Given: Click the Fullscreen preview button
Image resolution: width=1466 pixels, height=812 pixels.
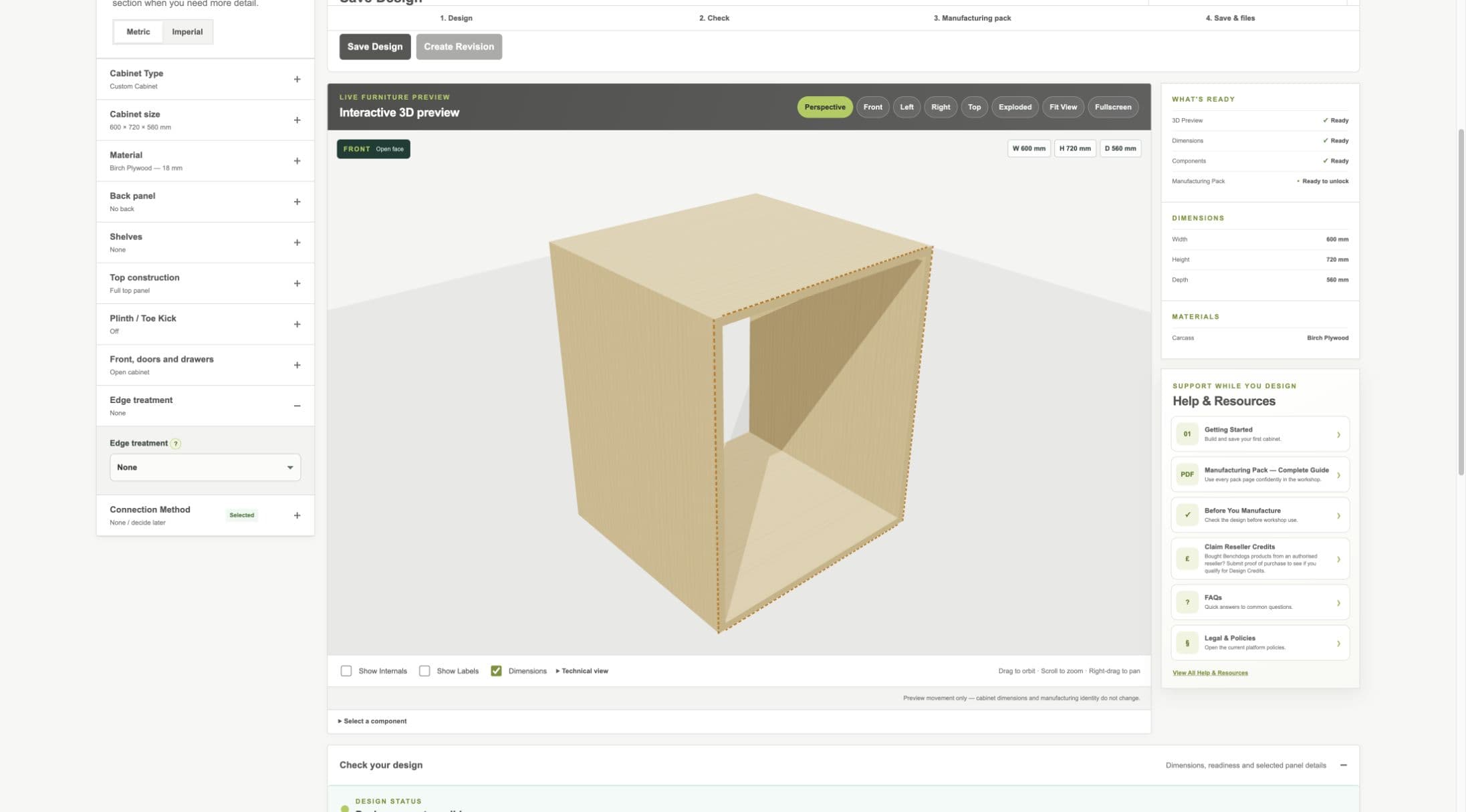Looking at the screenshot, I should click(x=1113, y=107).
